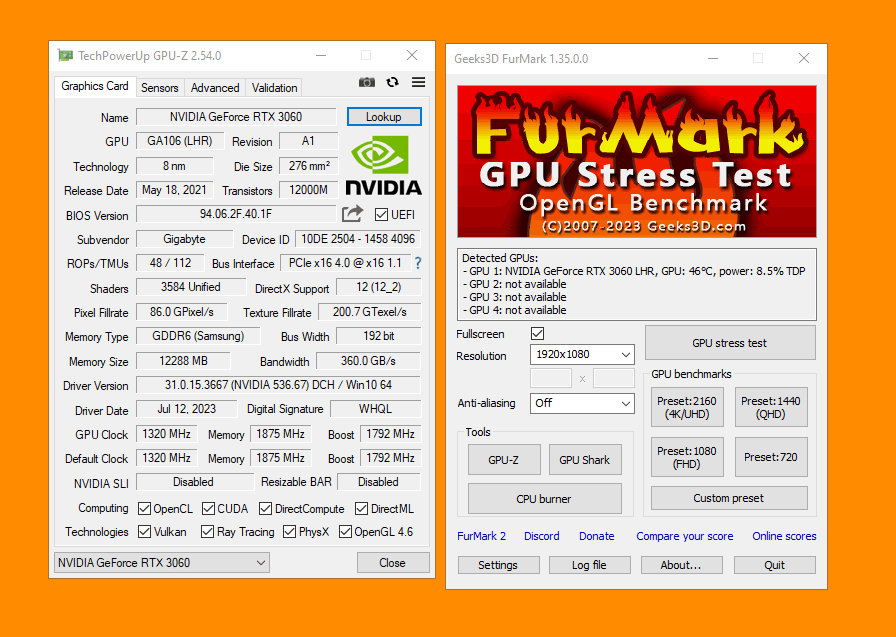Toggle the DirectML checkbox

pos(361,508)
